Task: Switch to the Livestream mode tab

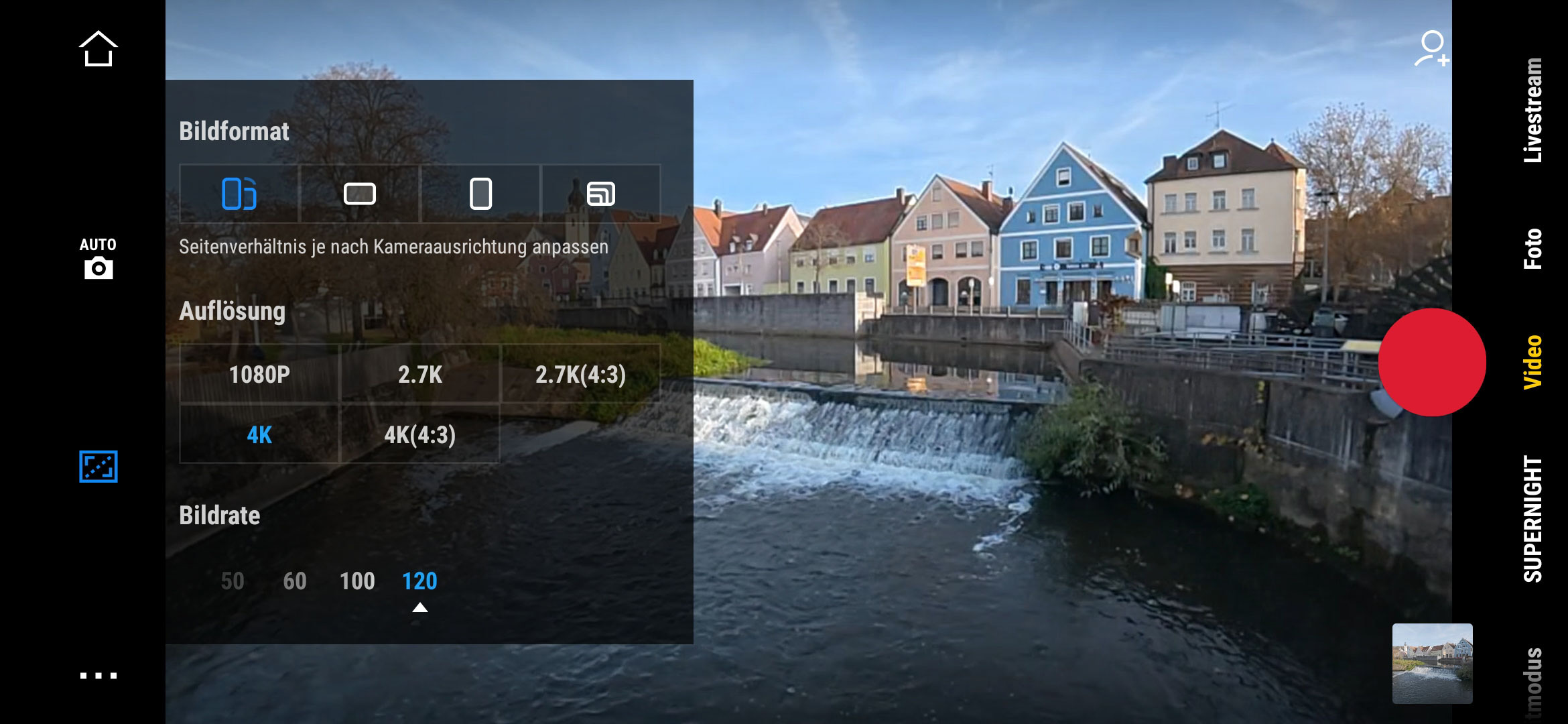Action: [x=1532, y=111]
